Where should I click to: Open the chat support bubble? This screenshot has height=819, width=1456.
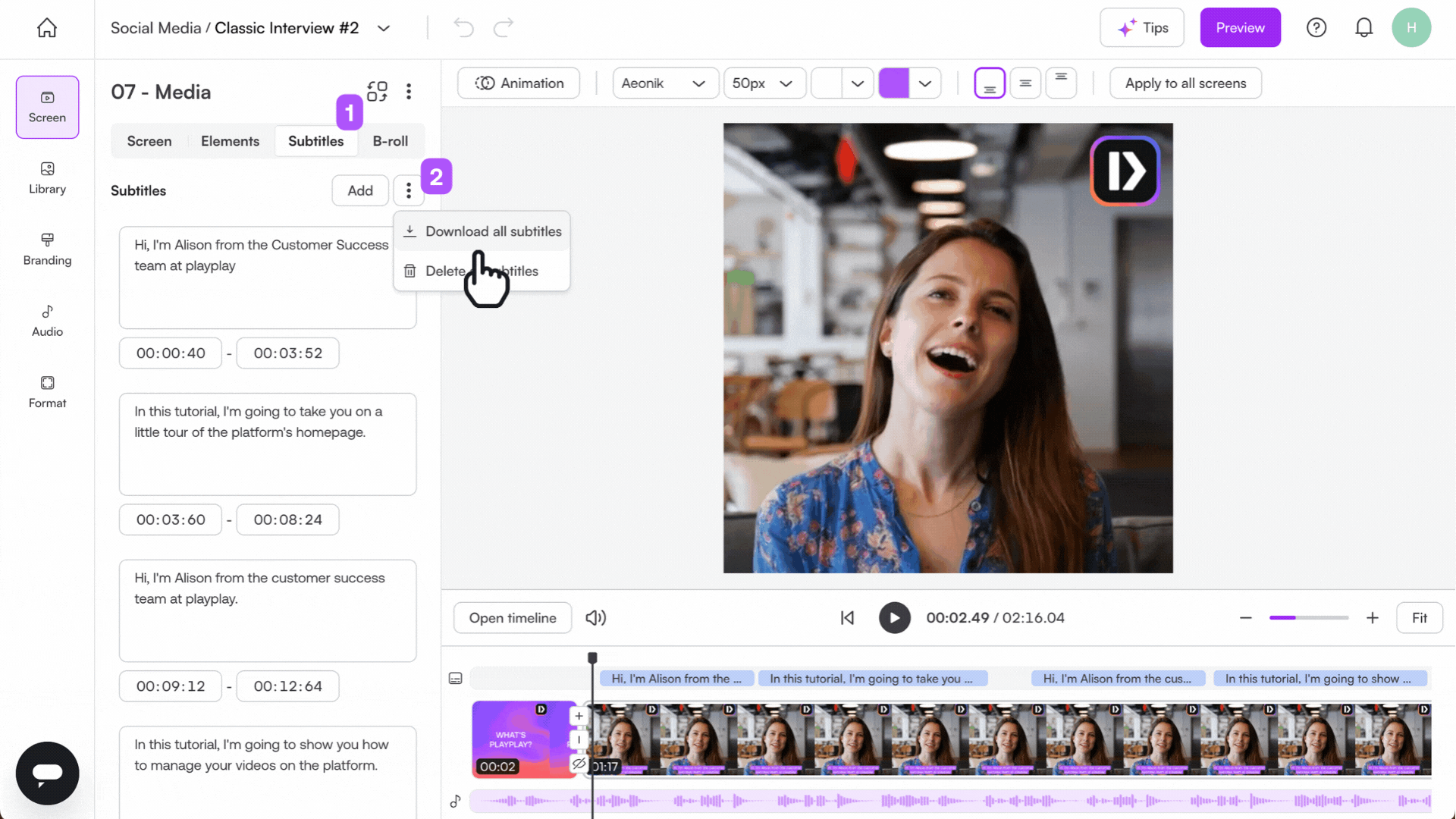point(47,773)
